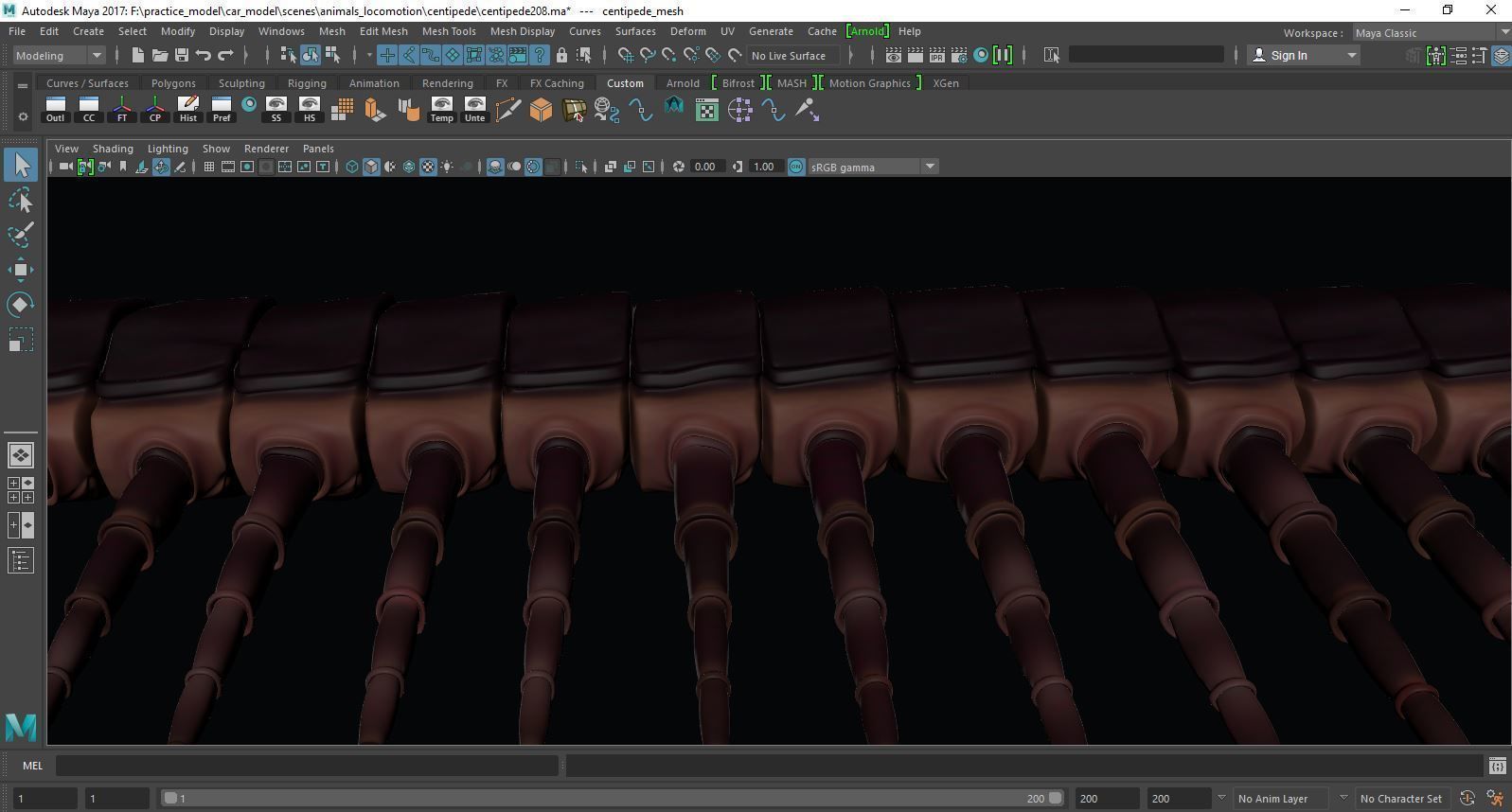Open the No Character Set dropdown
The width and height of the screenshot is (1512, 812).
coord(1402,798)
